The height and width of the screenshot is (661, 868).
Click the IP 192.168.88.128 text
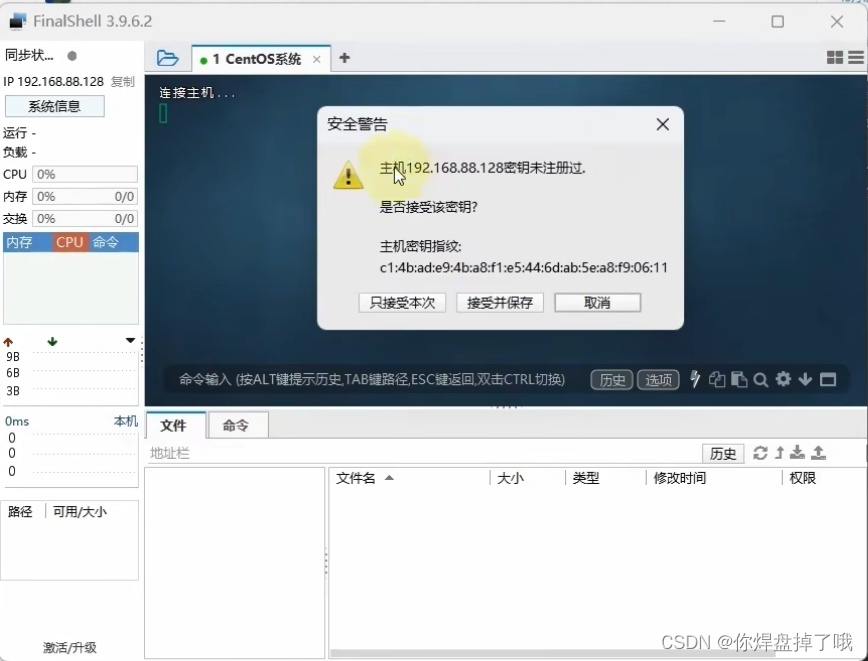click(54, 81)
